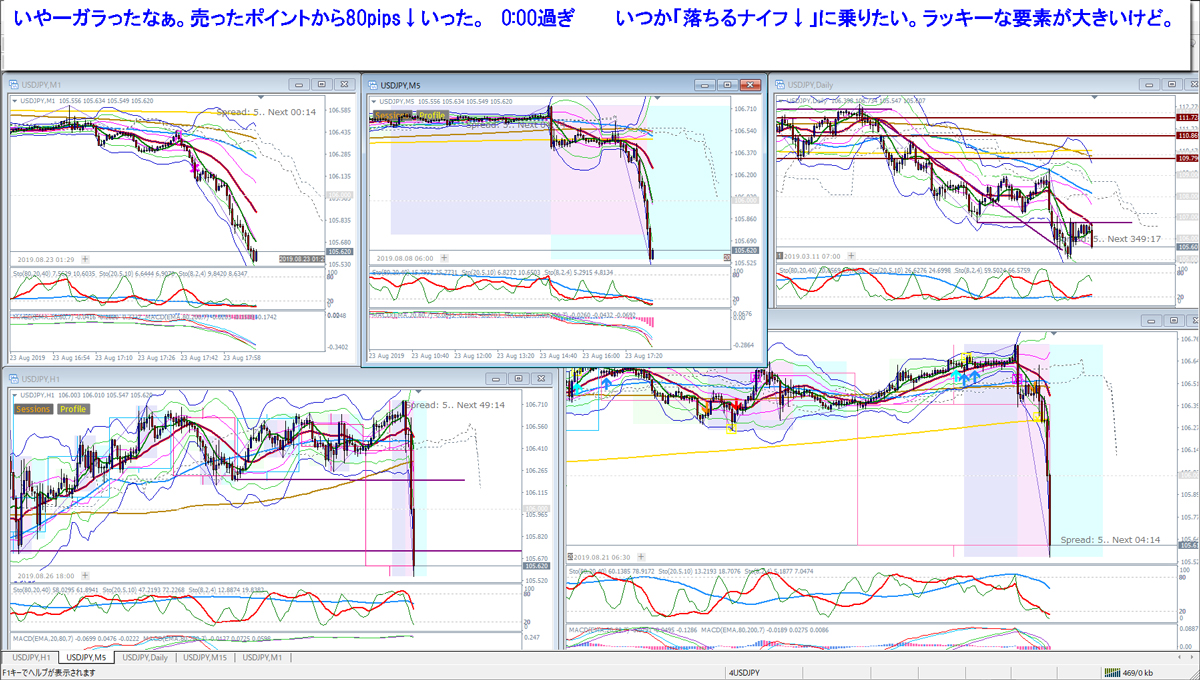Click the Spread Next 49:14 label

pyautogui.click(x=455, y=405)
